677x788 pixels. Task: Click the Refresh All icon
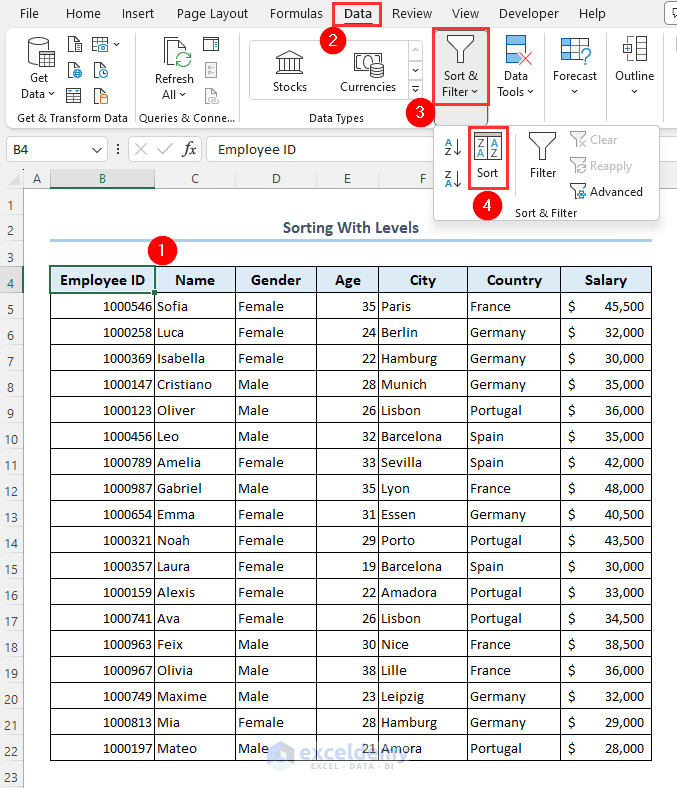point(174,70)
